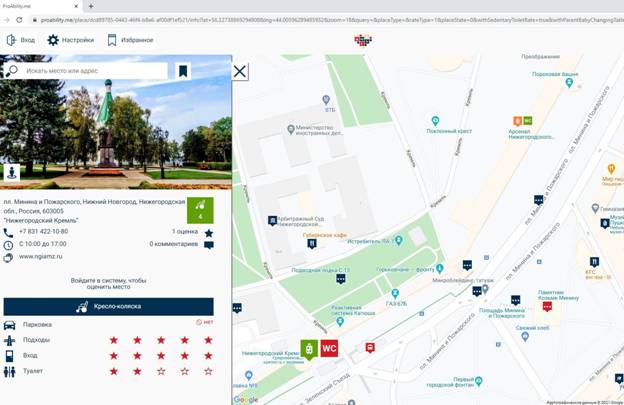Viewport: 624px width, 405px height.
Task: Click the ГАЗ-67Б map pin
Action: [x=395, y=294]
